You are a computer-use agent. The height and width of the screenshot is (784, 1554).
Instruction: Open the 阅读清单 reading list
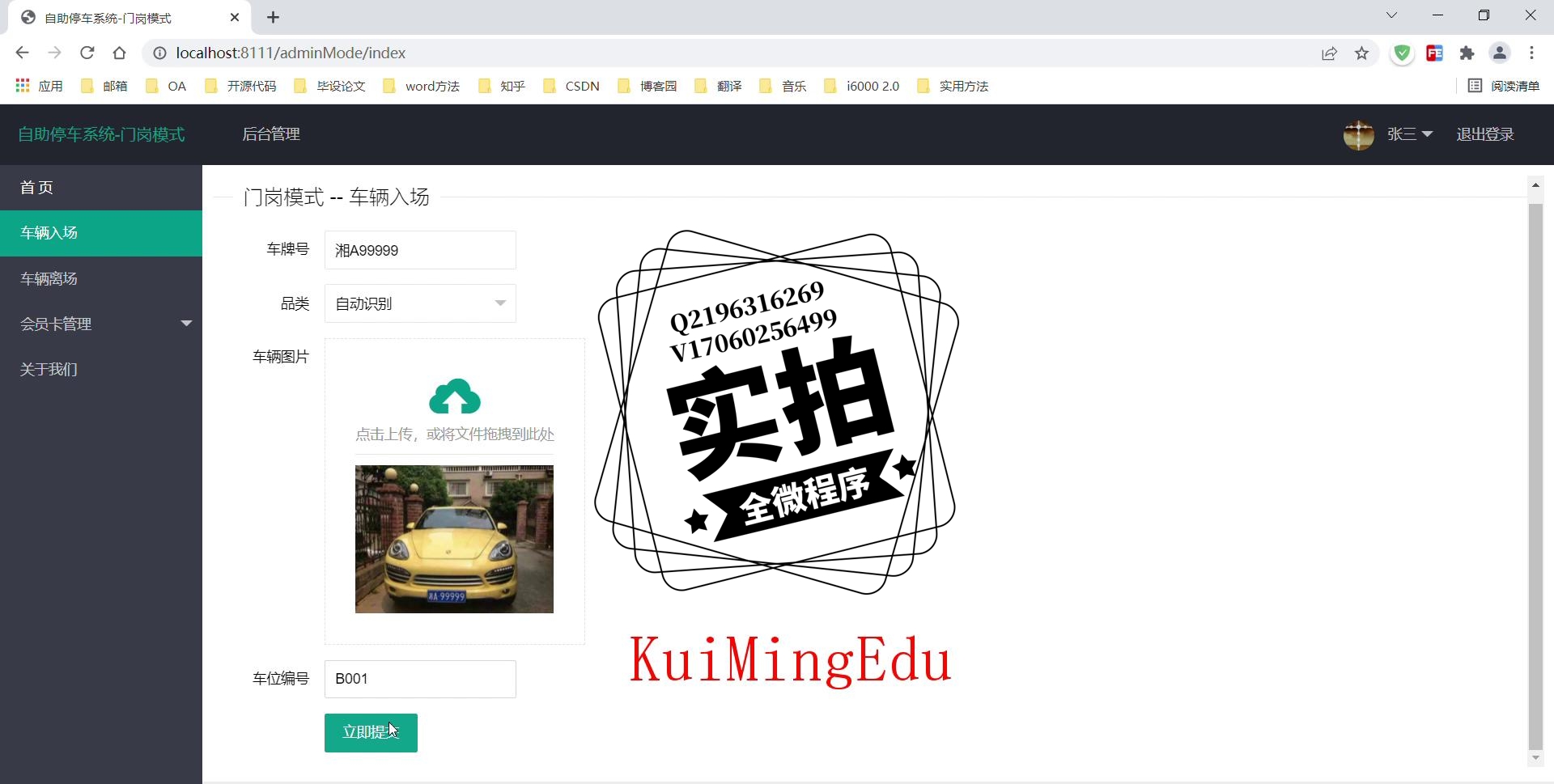(x=1504, y=86)
